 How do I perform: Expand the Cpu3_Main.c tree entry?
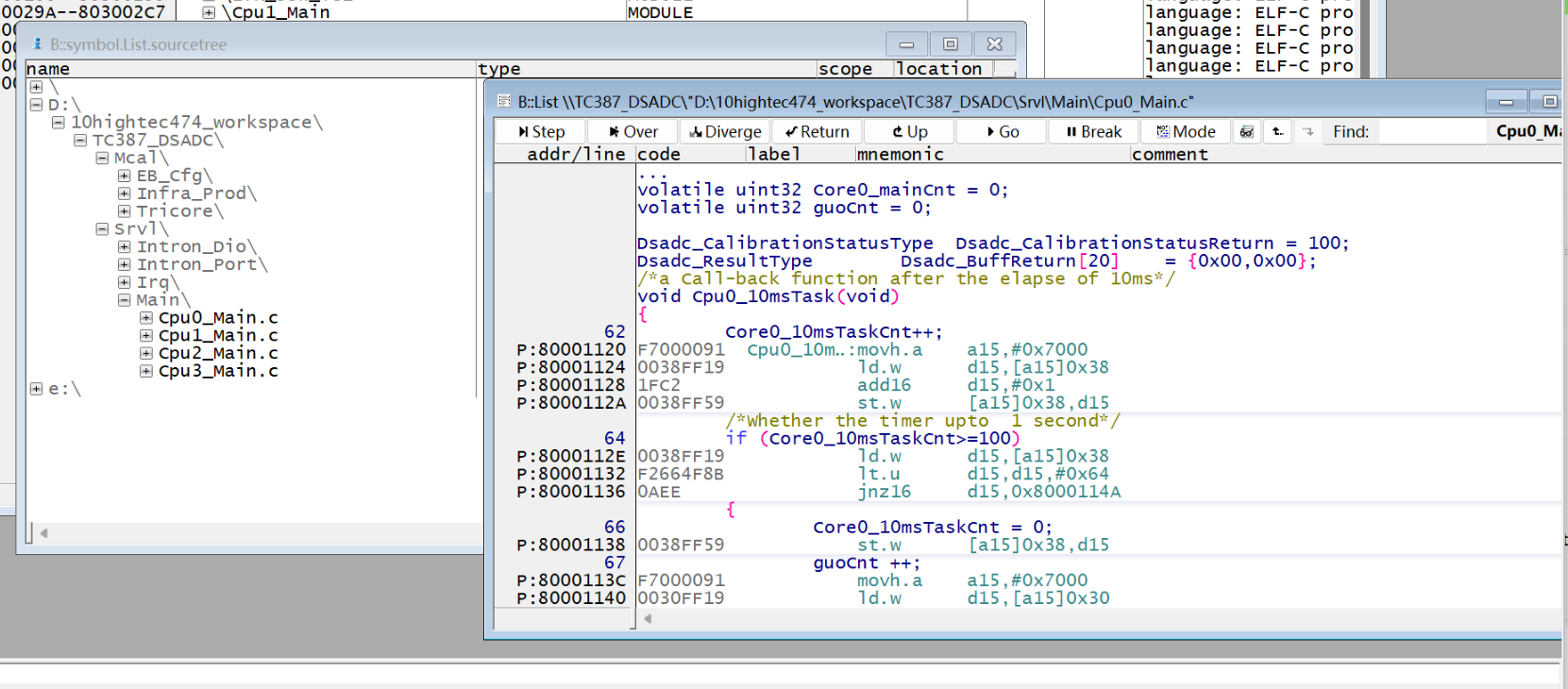click(x=146, y=371)
